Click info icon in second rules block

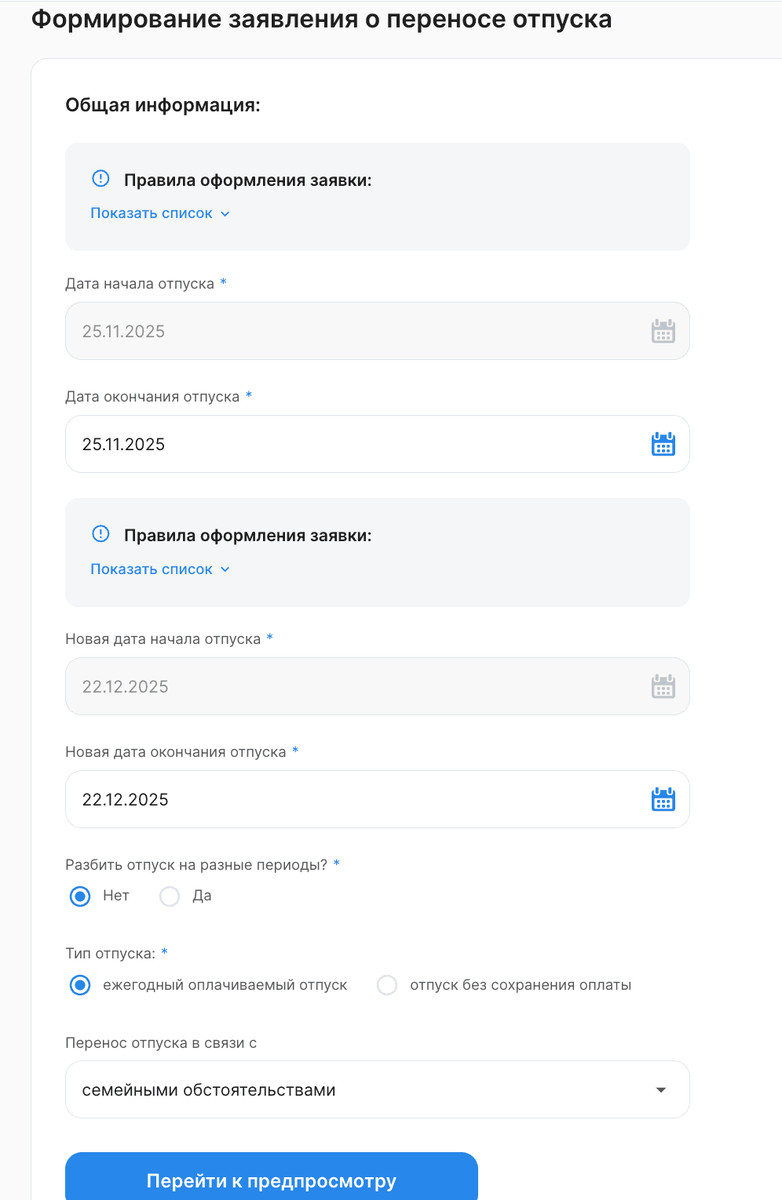pyautogui.click(x=100, y=534)
